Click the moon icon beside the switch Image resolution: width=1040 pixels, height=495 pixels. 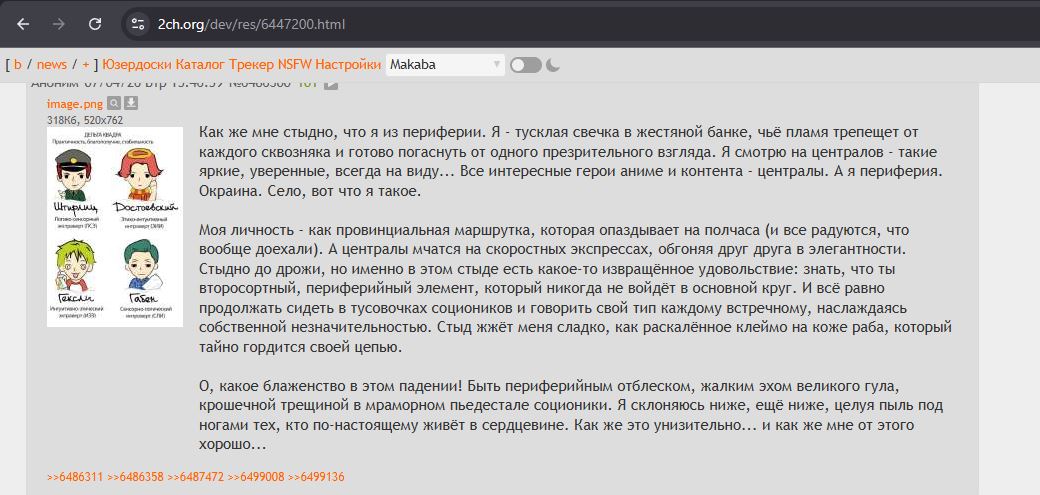(553, 65)
